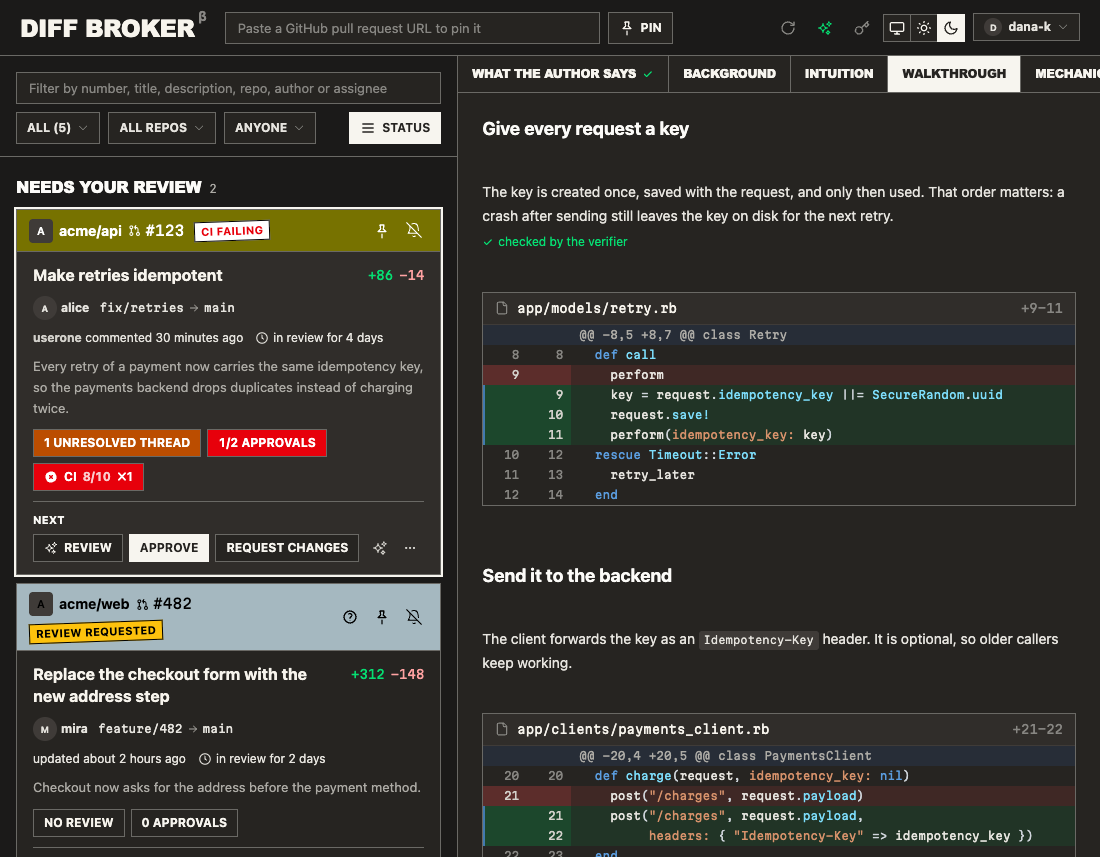The height and width of the screenshot is (857, 1100).
Task: Click the '+9−11' retry.rb change count
Action: tap(1041, 309)
